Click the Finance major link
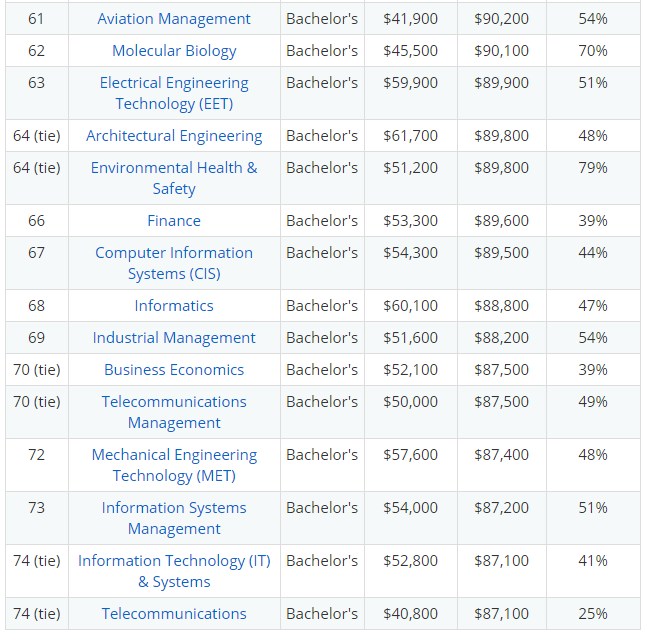This screenshot has height=636, width=647. [x=174, y=221]
